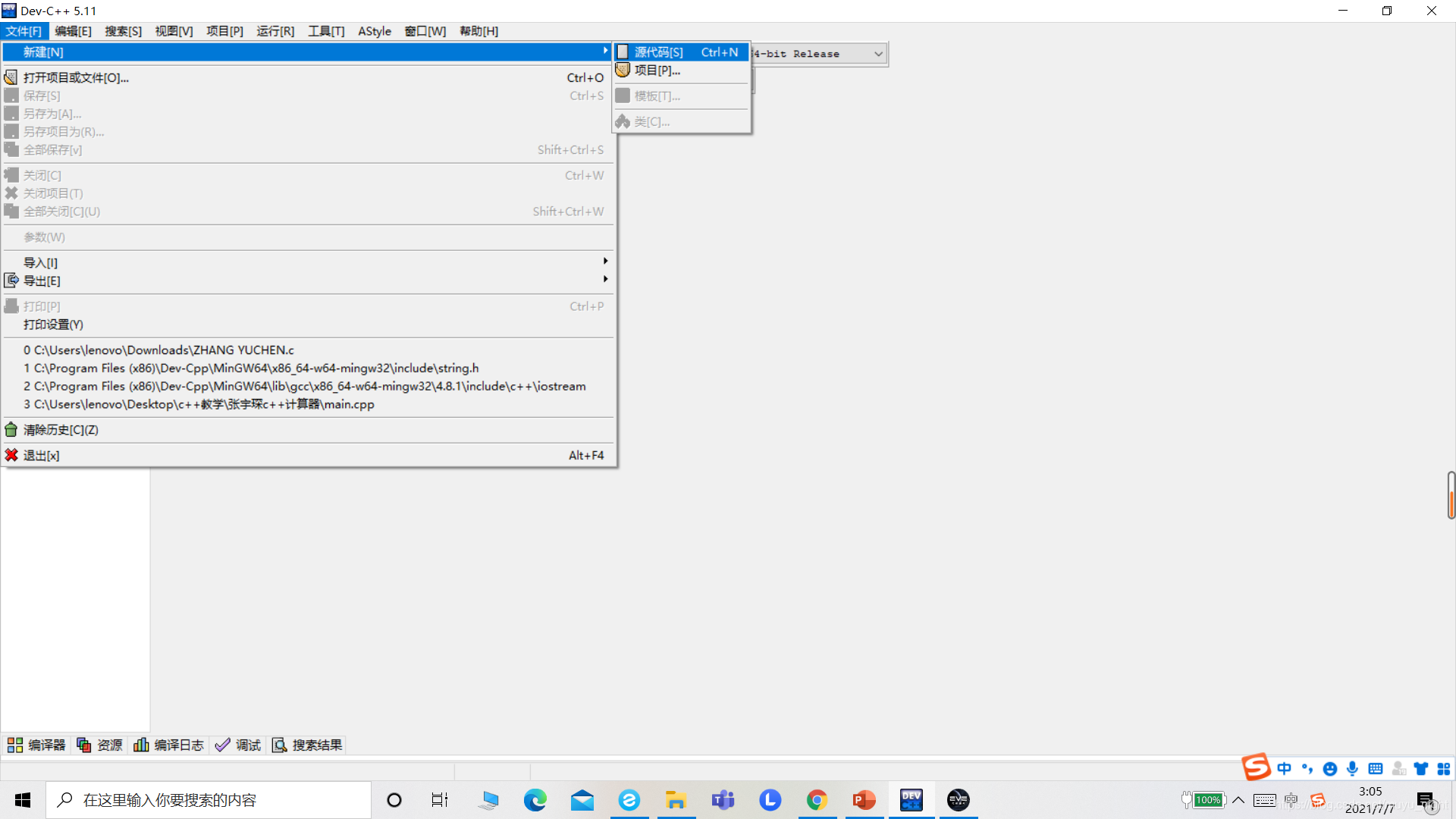Click the Dev-C++ taskbar icon
The width and height of the screenshot is (1456, 819).
click(x=912, y=800)
